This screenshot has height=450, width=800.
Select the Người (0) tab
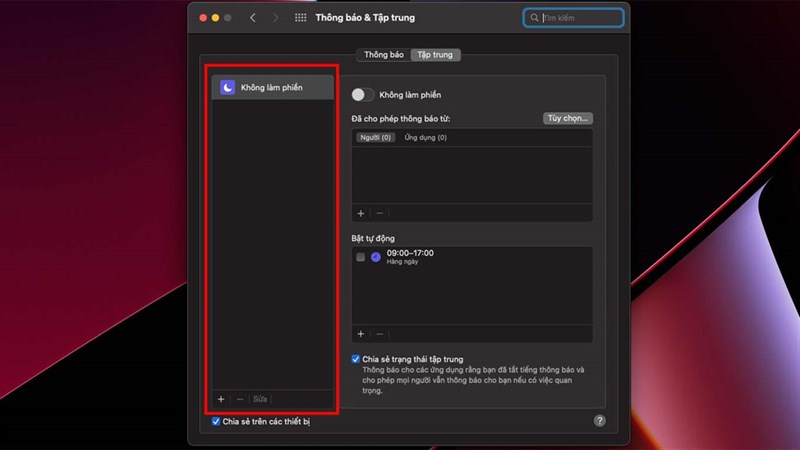[x=375, y=137]
